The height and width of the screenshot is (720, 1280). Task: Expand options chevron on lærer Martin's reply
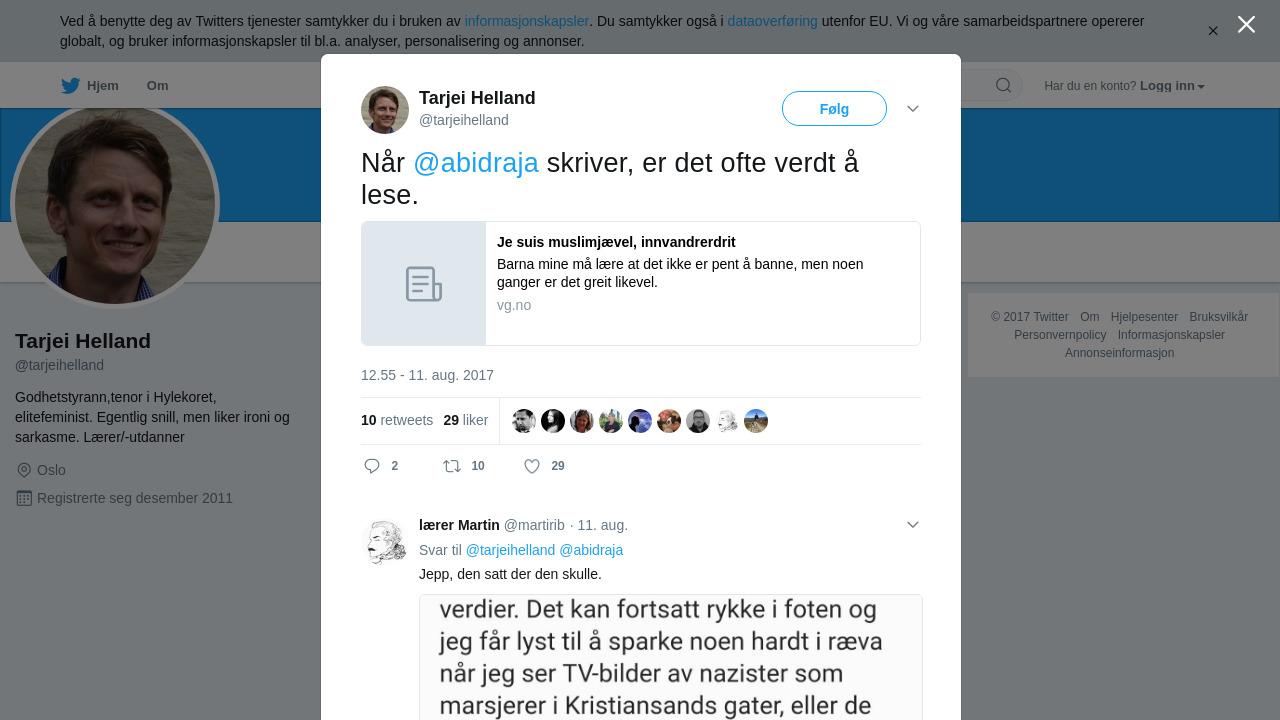(x=912, y=525)
